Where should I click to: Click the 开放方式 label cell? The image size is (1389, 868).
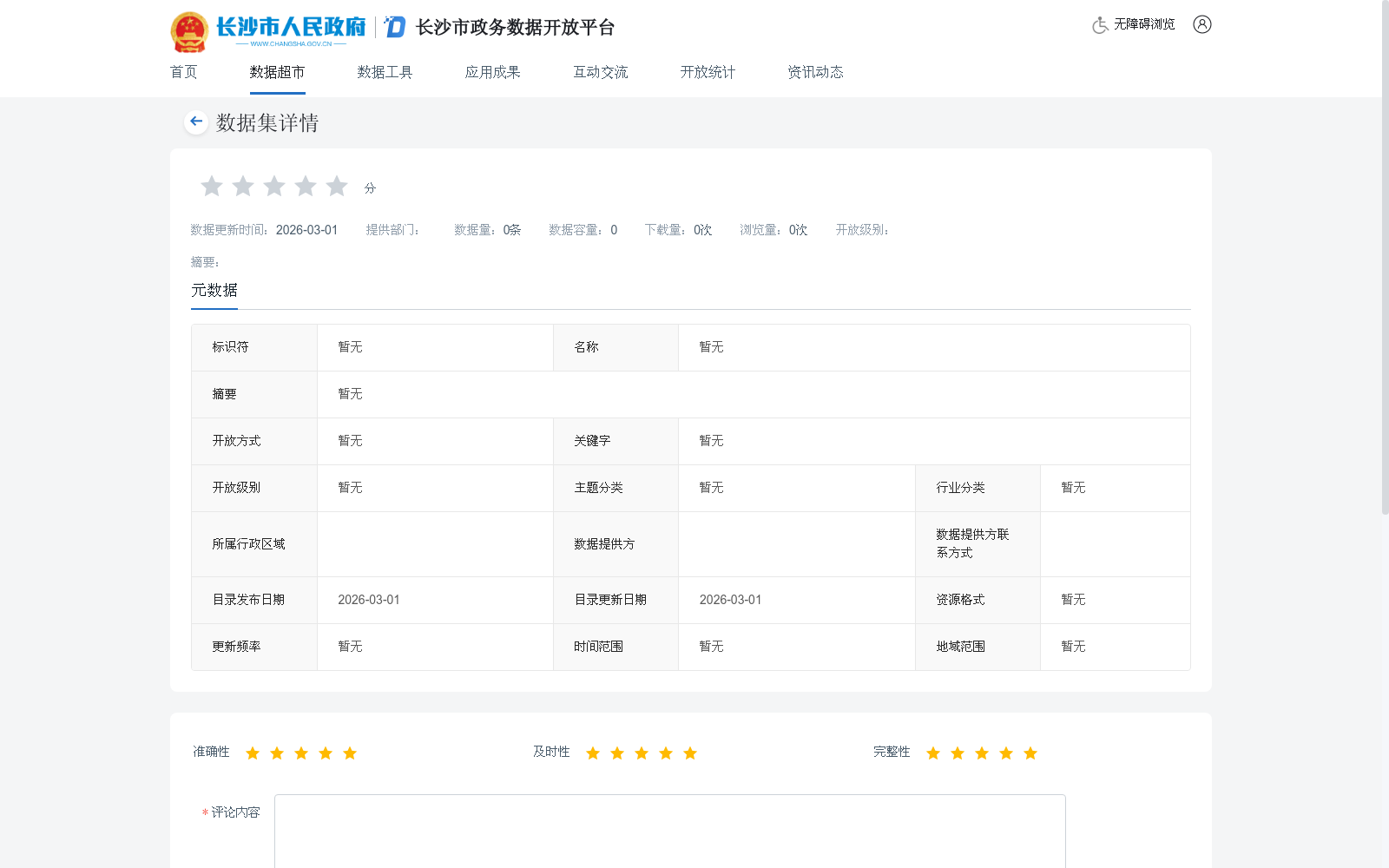[x=254, y=441]
